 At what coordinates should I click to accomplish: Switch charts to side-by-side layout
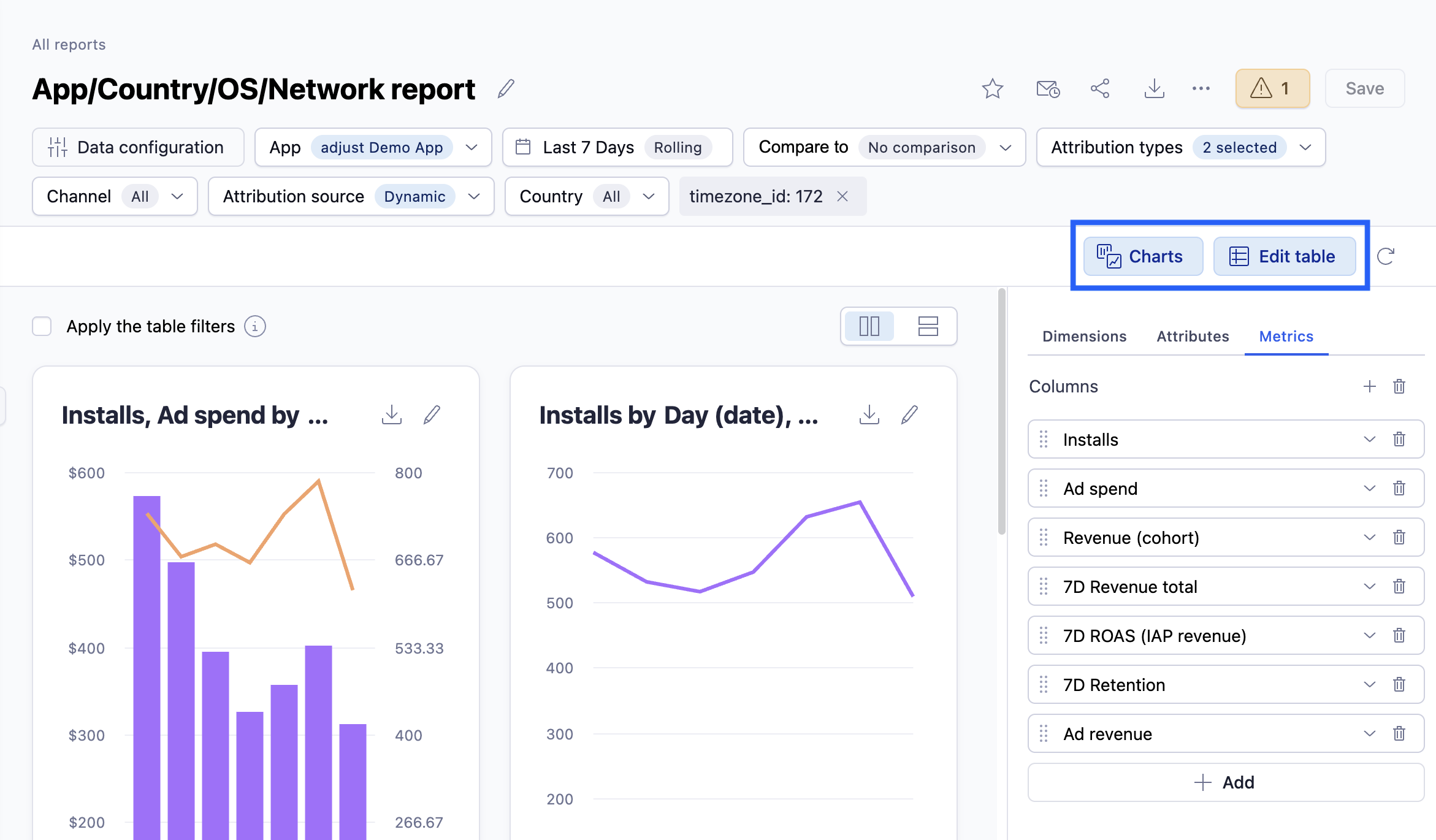click(x=868, y=326)
